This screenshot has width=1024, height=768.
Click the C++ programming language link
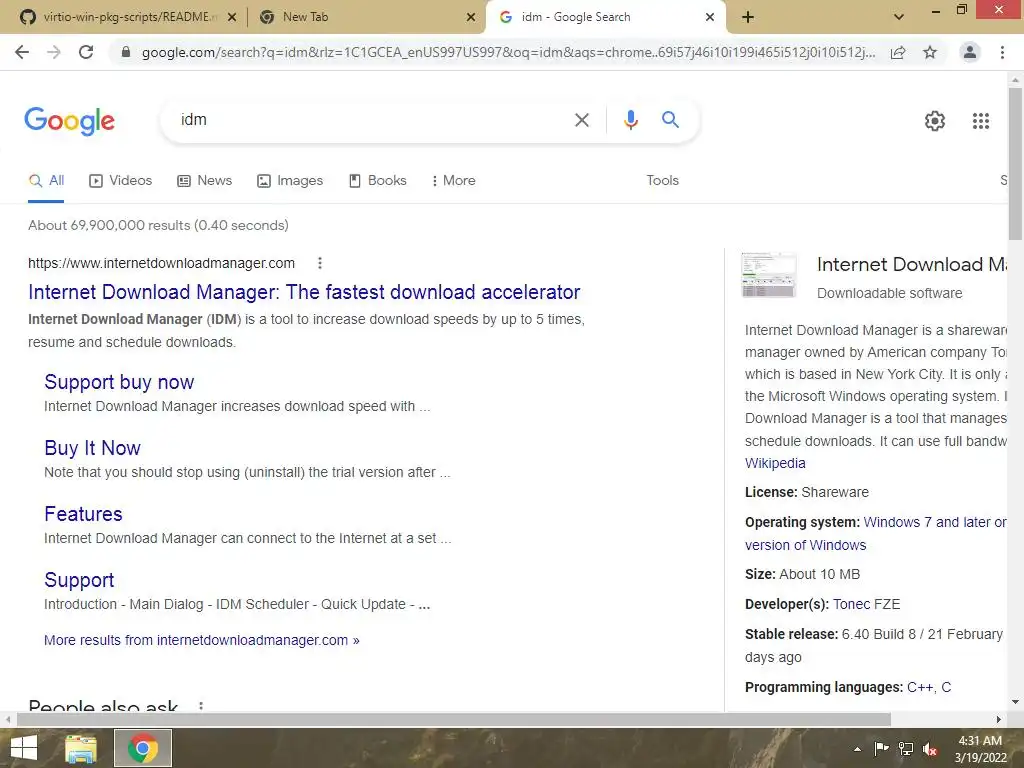click(920, 687)
